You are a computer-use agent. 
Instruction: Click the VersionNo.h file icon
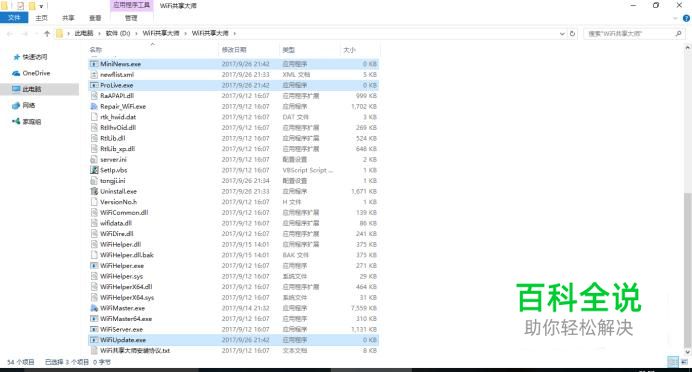pyautogui.click(x=94, y=202)
